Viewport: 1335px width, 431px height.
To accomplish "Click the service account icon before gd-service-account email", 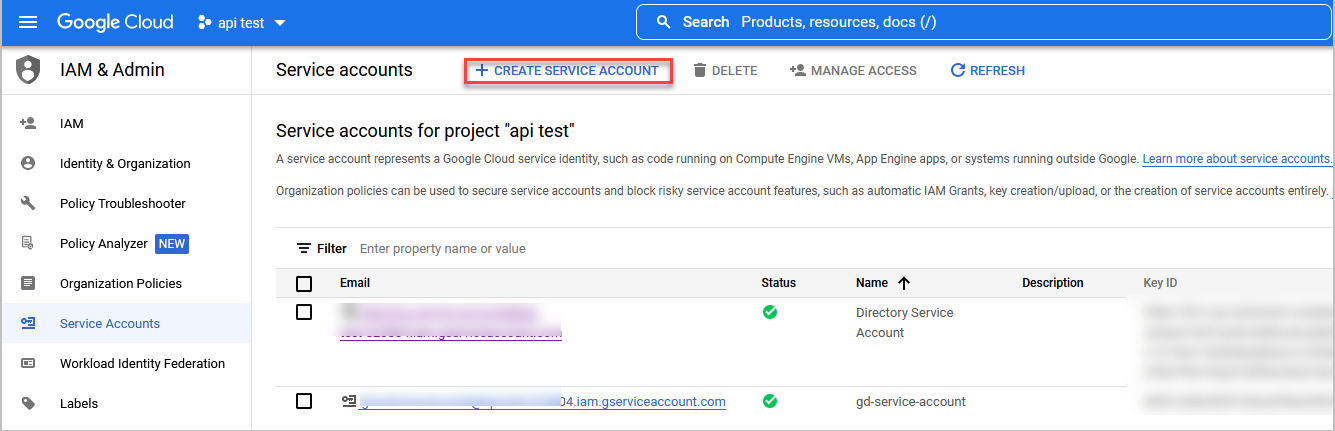I will pos(348,401).
